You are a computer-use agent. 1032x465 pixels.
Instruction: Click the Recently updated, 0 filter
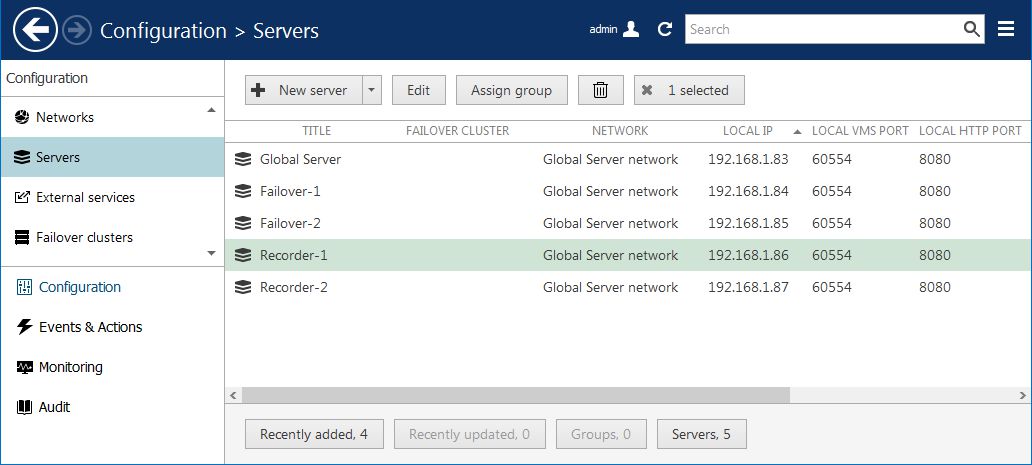pyautogui.click(x=470, y=434)
